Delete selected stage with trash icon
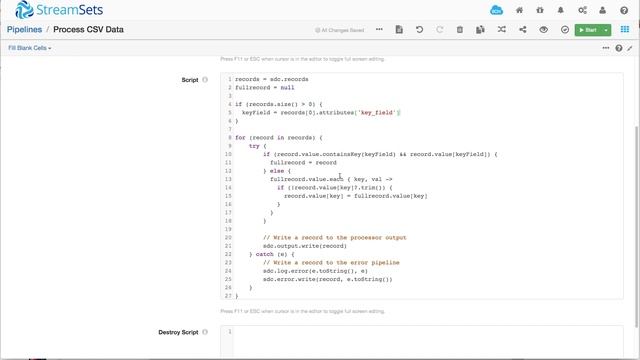640x360 pixels. point(460,29)
